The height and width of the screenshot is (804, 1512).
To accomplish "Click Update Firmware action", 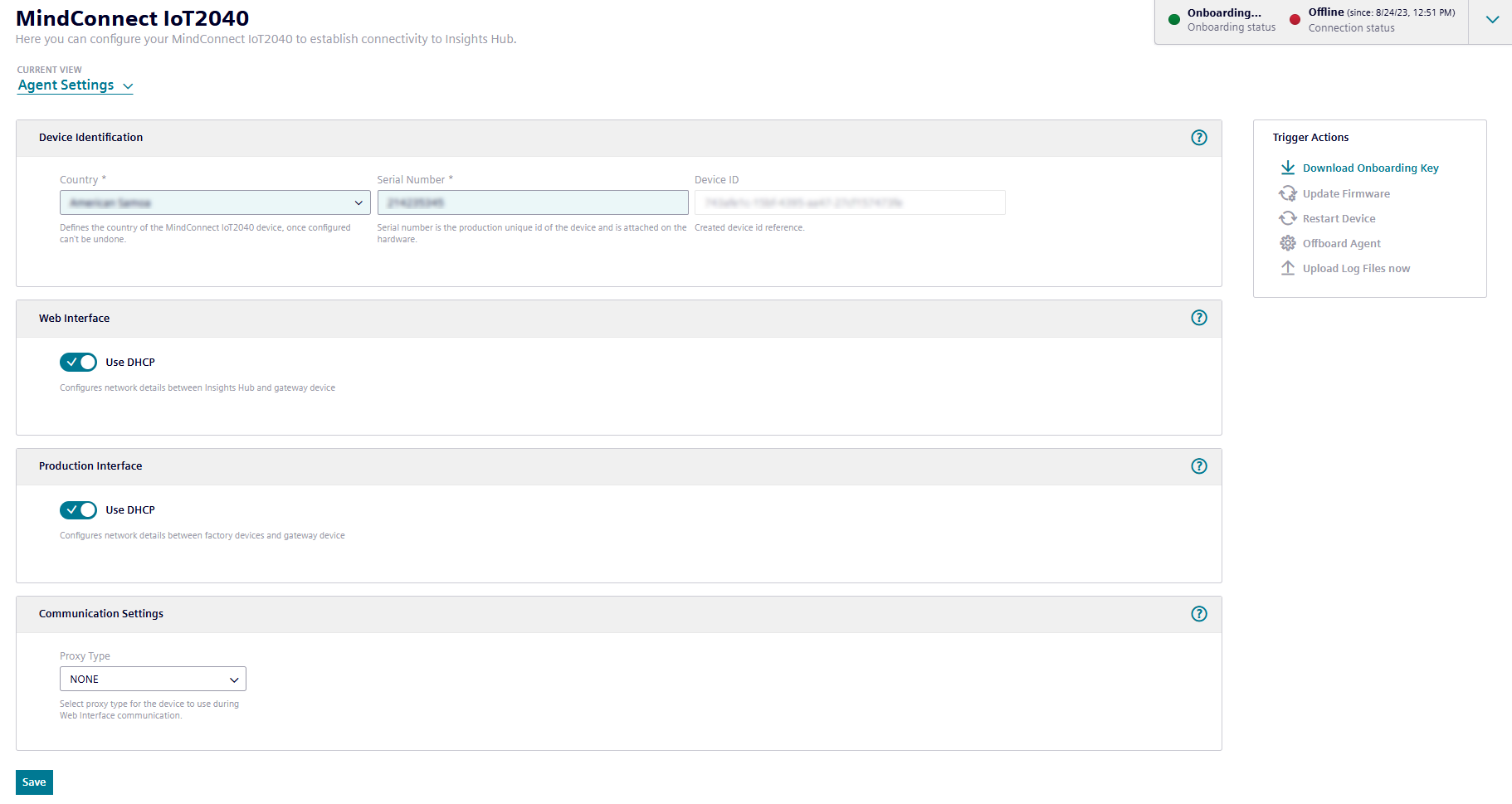I will [1346, 193].
